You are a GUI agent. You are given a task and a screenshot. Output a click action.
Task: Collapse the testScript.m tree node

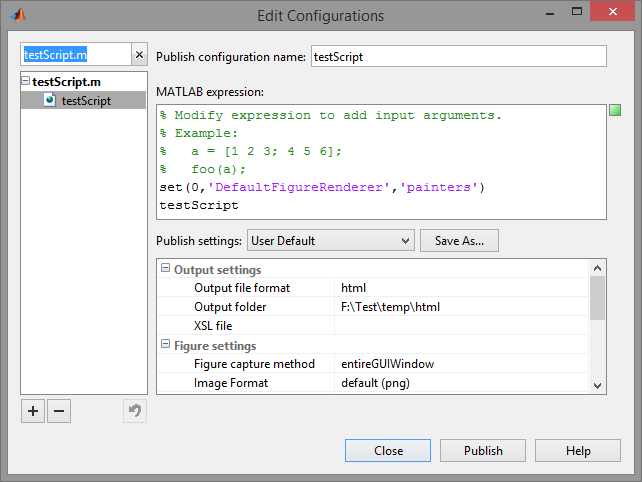click(x=25, y=81)
